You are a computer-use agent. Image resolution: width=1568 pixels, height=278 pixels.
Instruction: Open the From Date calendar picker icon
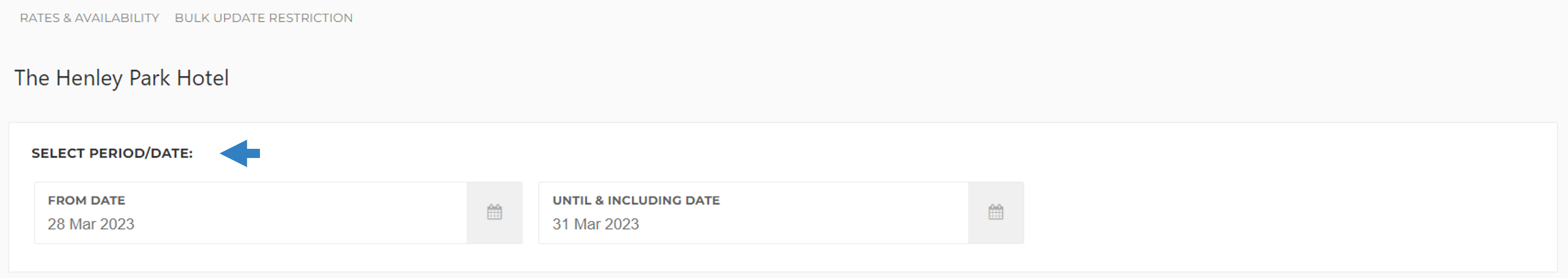494,212
